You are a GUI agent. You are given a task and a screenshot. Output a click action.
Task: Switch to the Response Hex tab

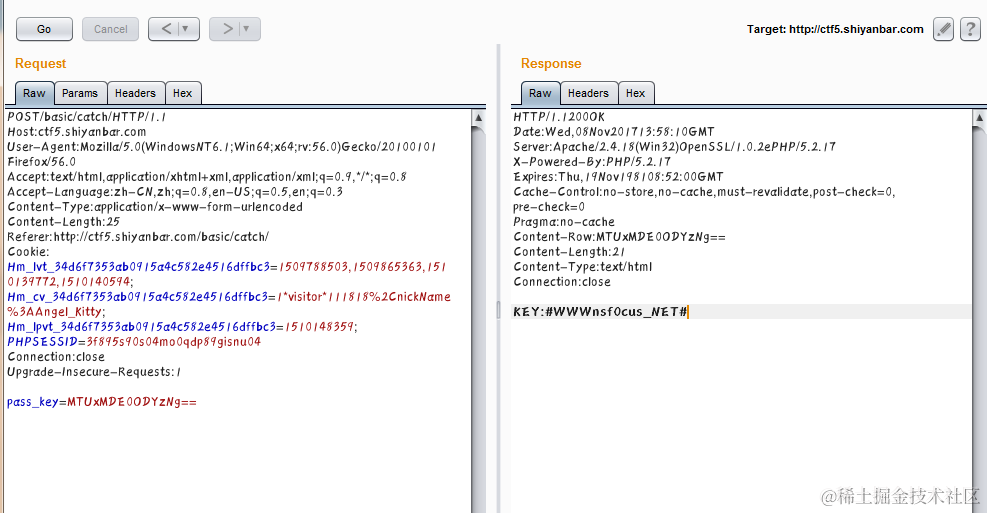point(635,93)
